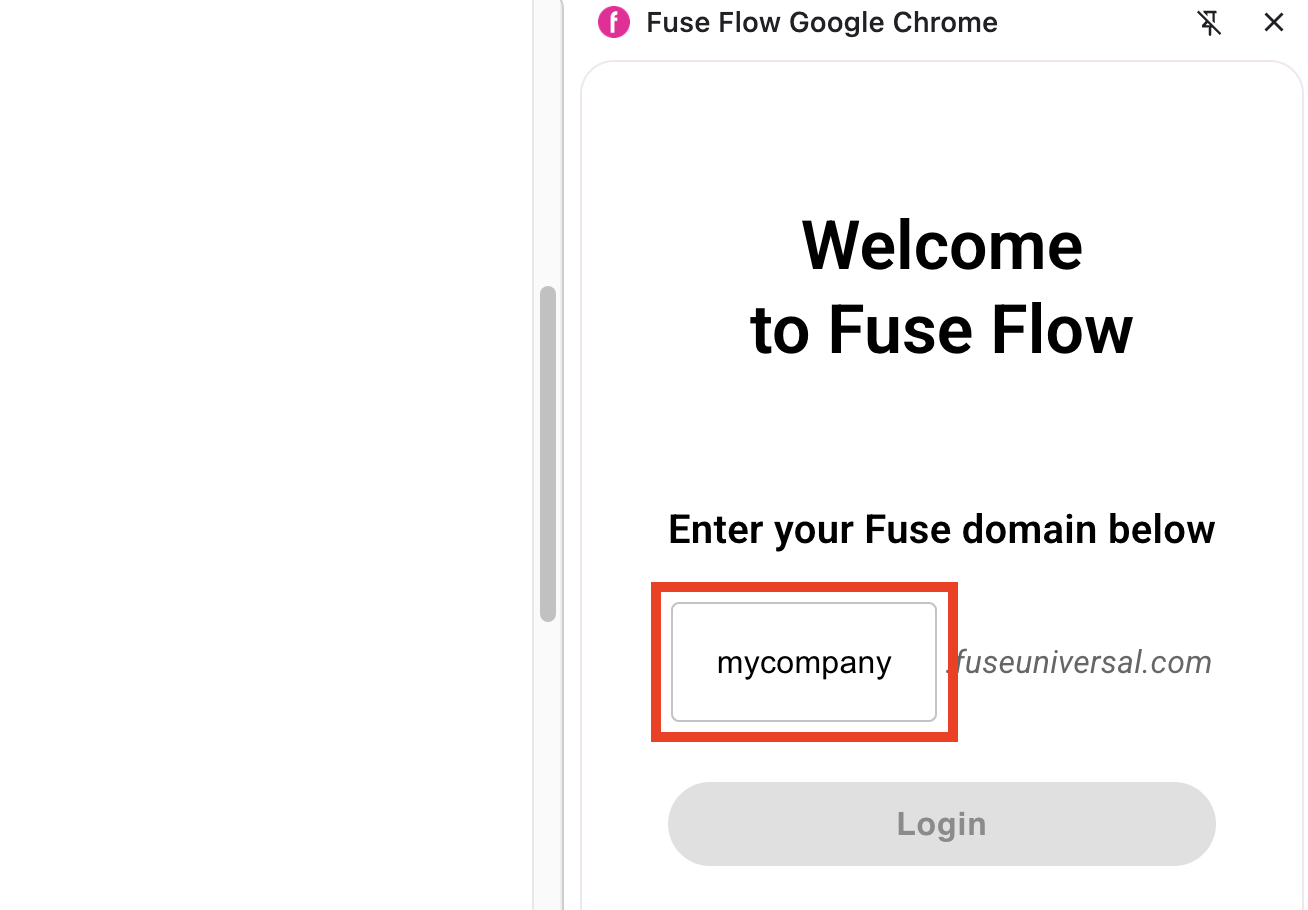Click the "Fuse Flow Google Chrome" panel title

(821, 22)
